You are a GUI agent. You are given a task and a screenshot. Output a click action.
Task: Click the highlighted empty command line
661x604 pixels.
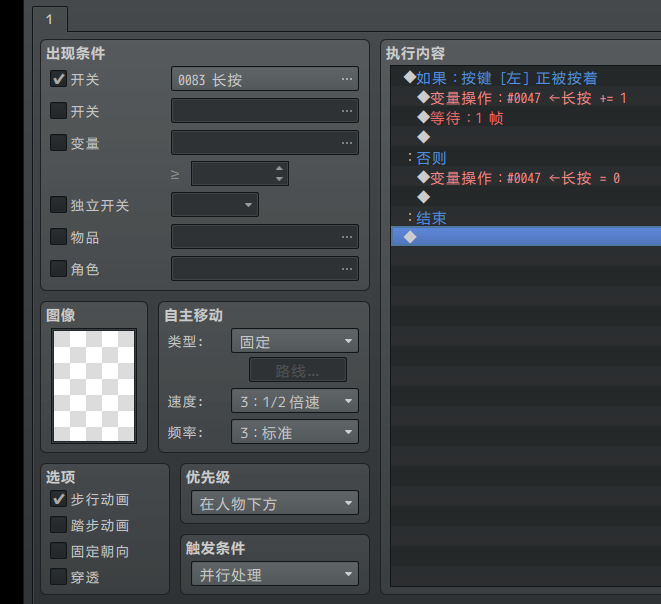coord(526,236)
